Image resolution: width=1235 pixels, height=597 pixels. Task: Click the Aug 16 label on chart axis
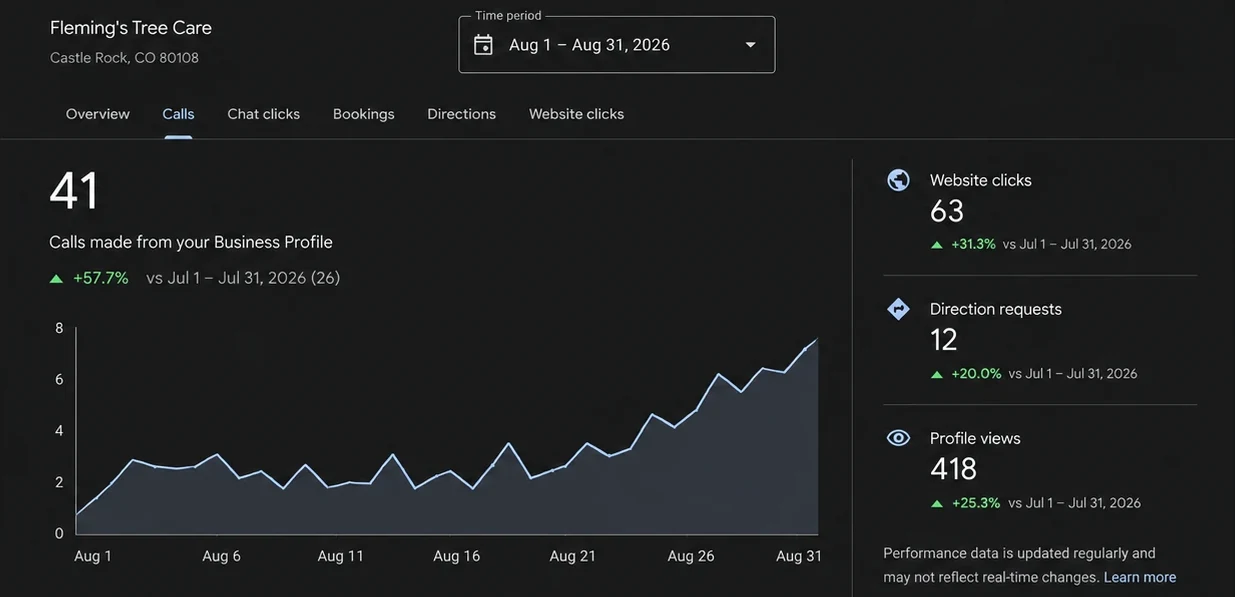[x=456, y=556]
